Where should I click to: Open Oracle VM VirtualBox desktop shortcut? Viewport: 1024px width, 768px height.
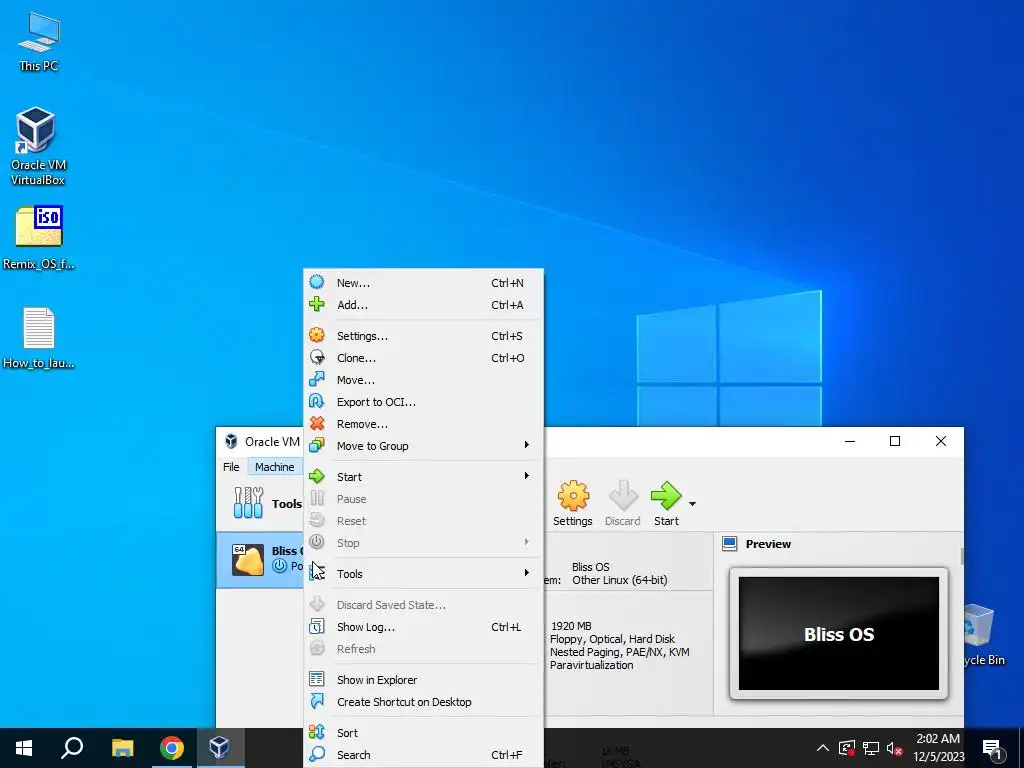tap(38, 146)
